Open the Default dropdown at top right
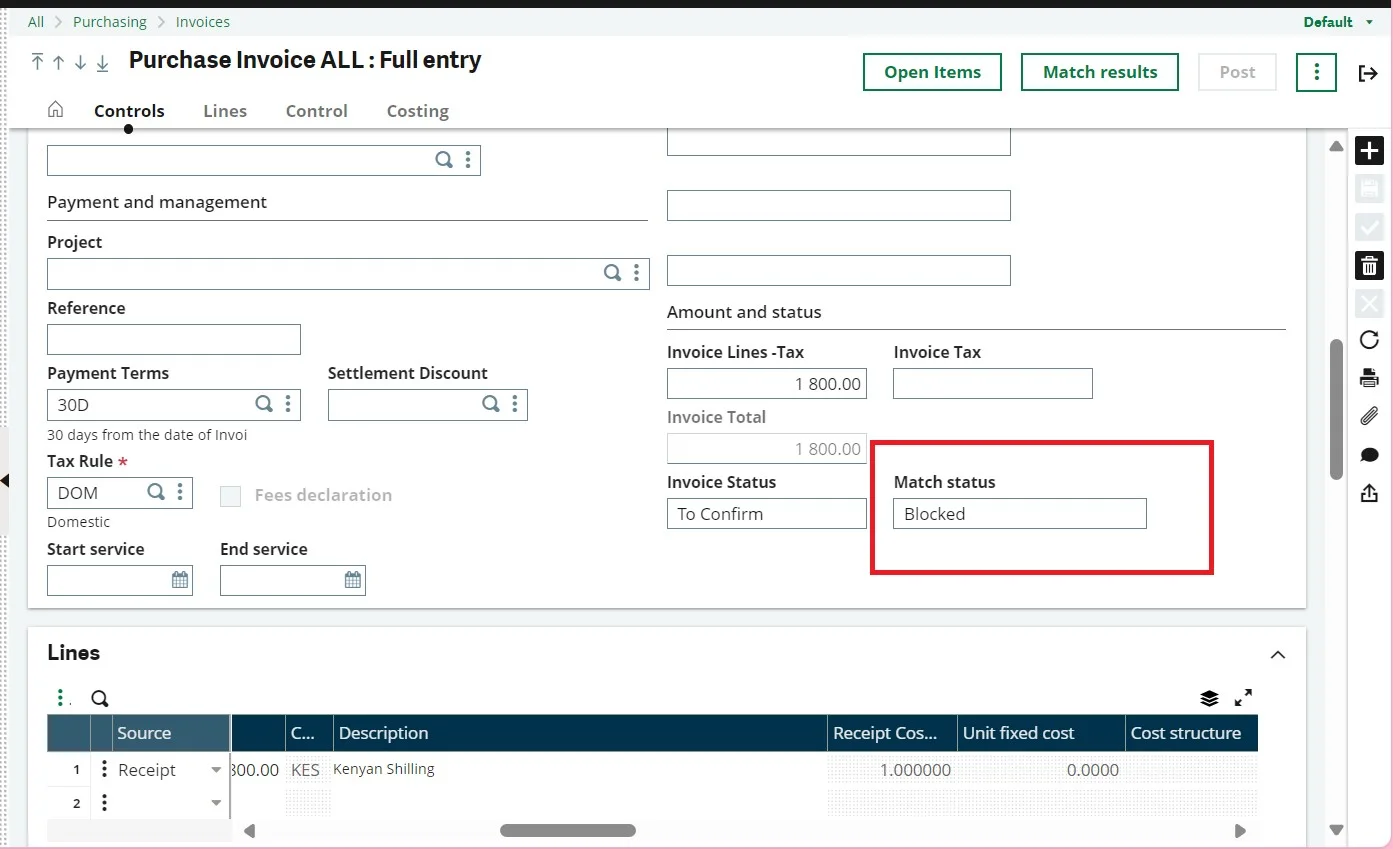 click(x=1342, y=22)
